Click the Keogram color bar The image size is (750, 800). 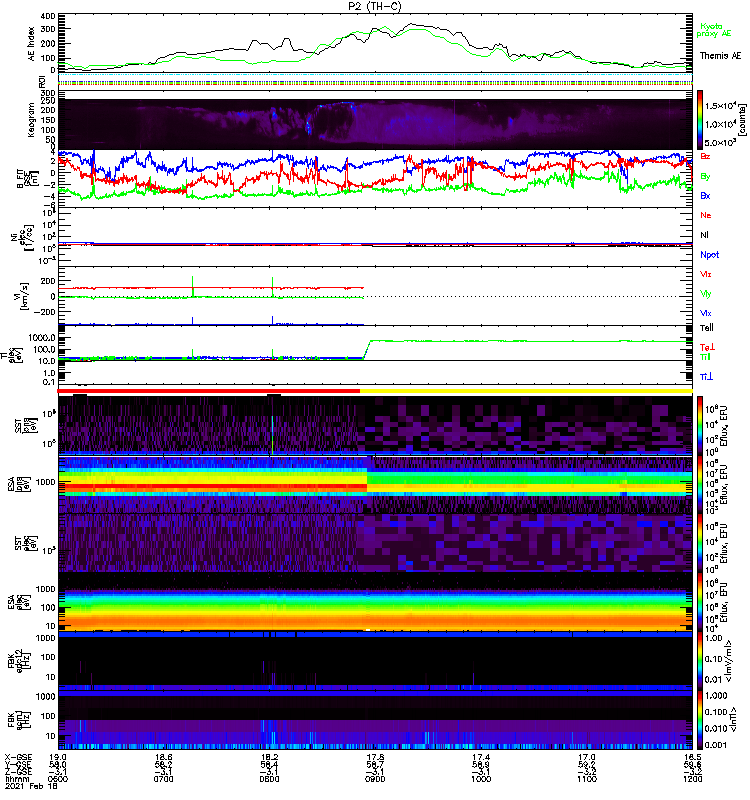point(701,120)
